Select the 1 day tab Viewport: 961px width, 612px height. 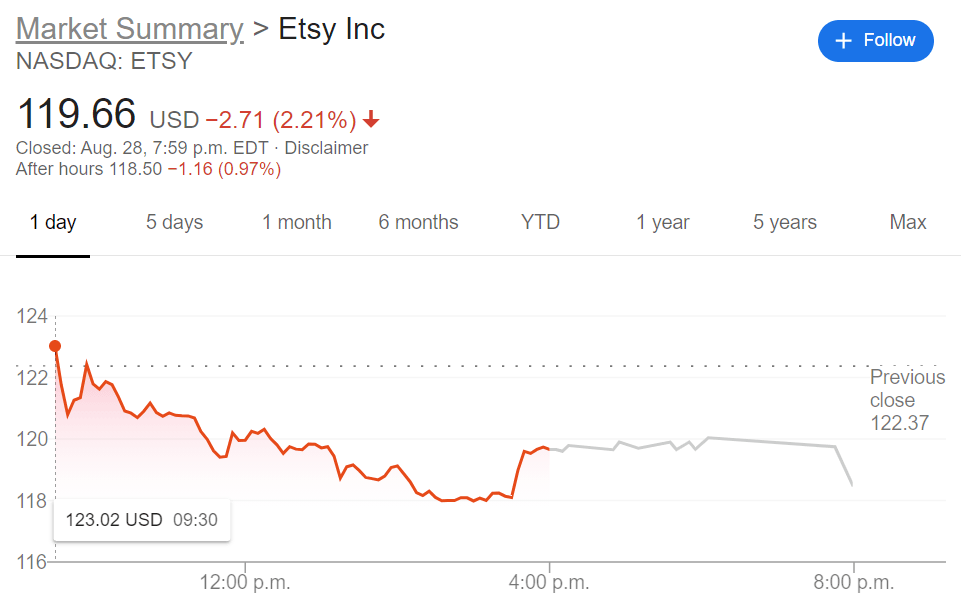pos(53,223)
